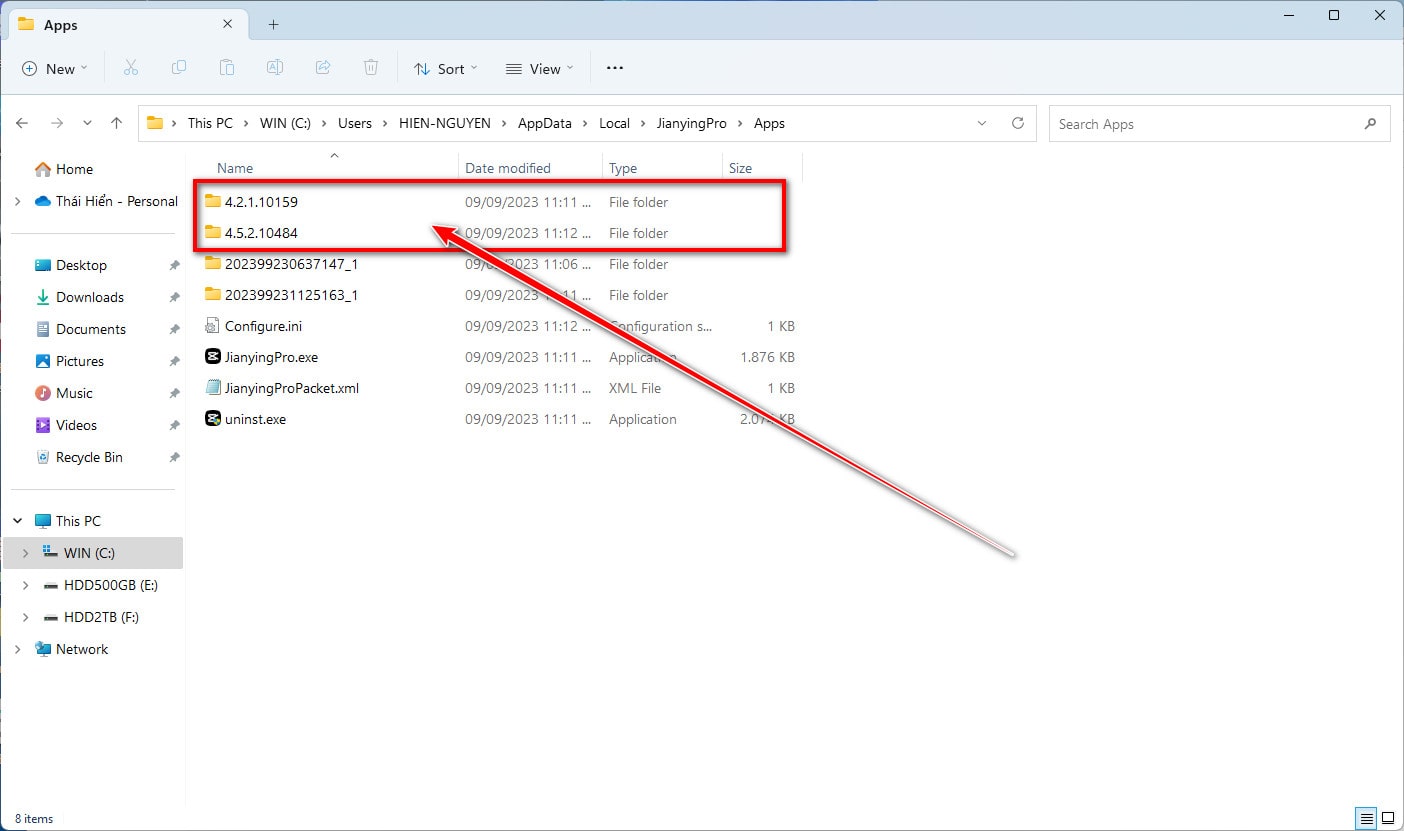
Task: Navigate to WIN (C:) in breadcrumb
Action: coord(285,123)
